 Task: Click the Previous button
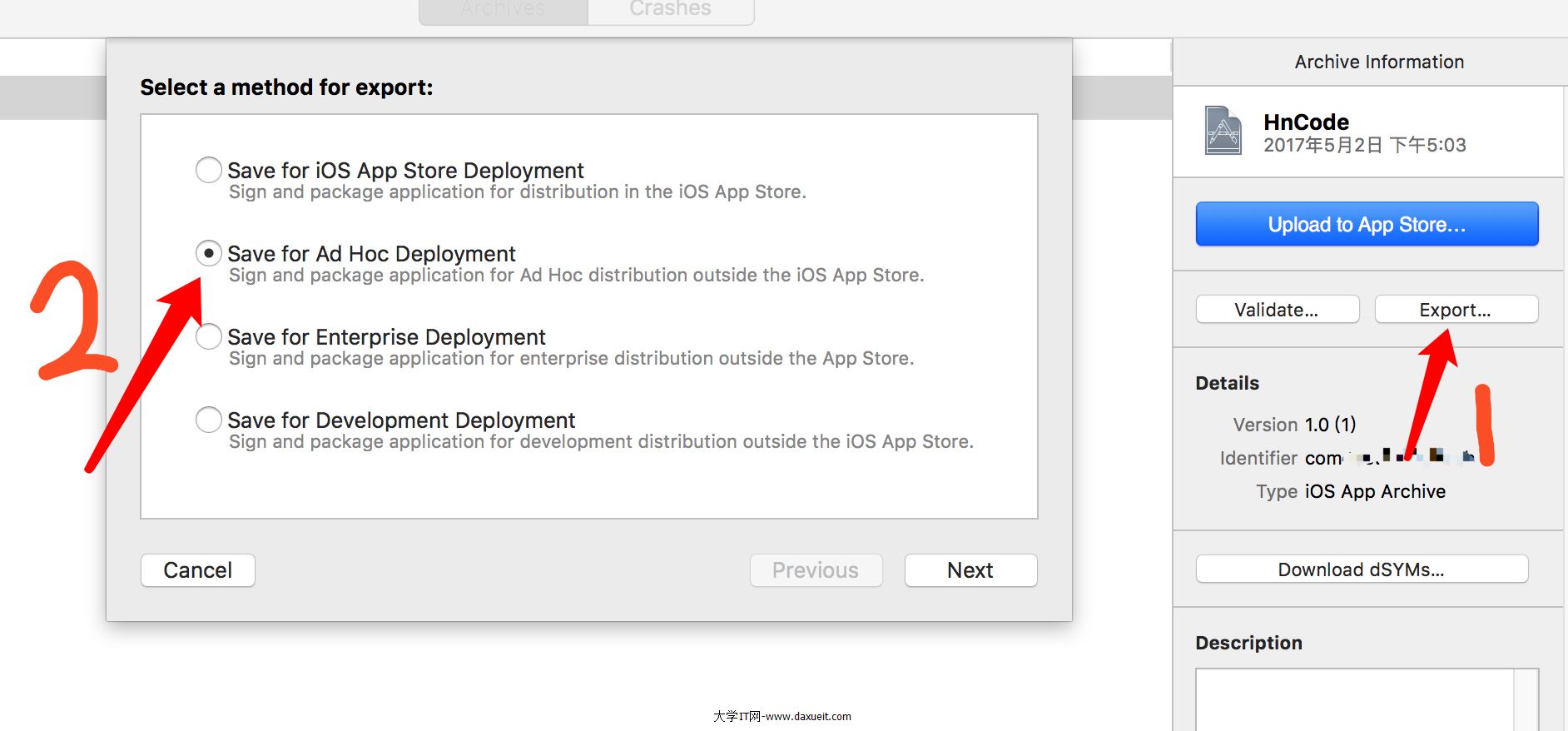[x=816, y=570]
